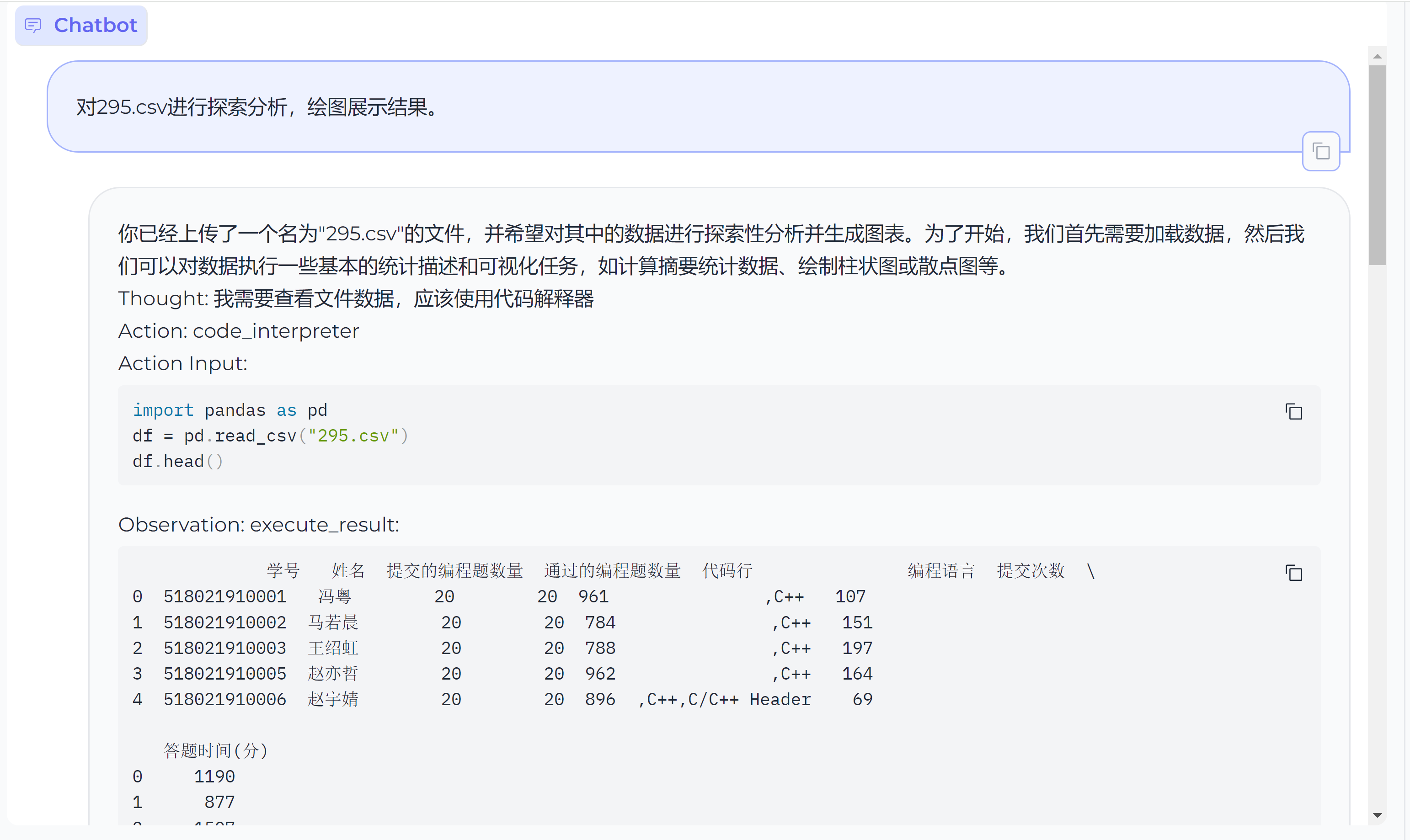Click student ID 518021910005
This screenshot has height=840, width=1410.
(225, 674)
